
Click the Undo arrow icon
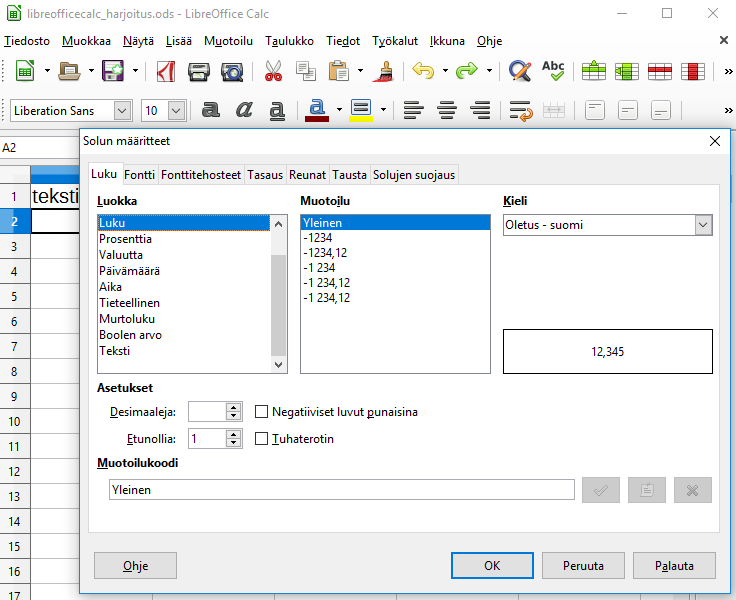[x=423, y=71]
